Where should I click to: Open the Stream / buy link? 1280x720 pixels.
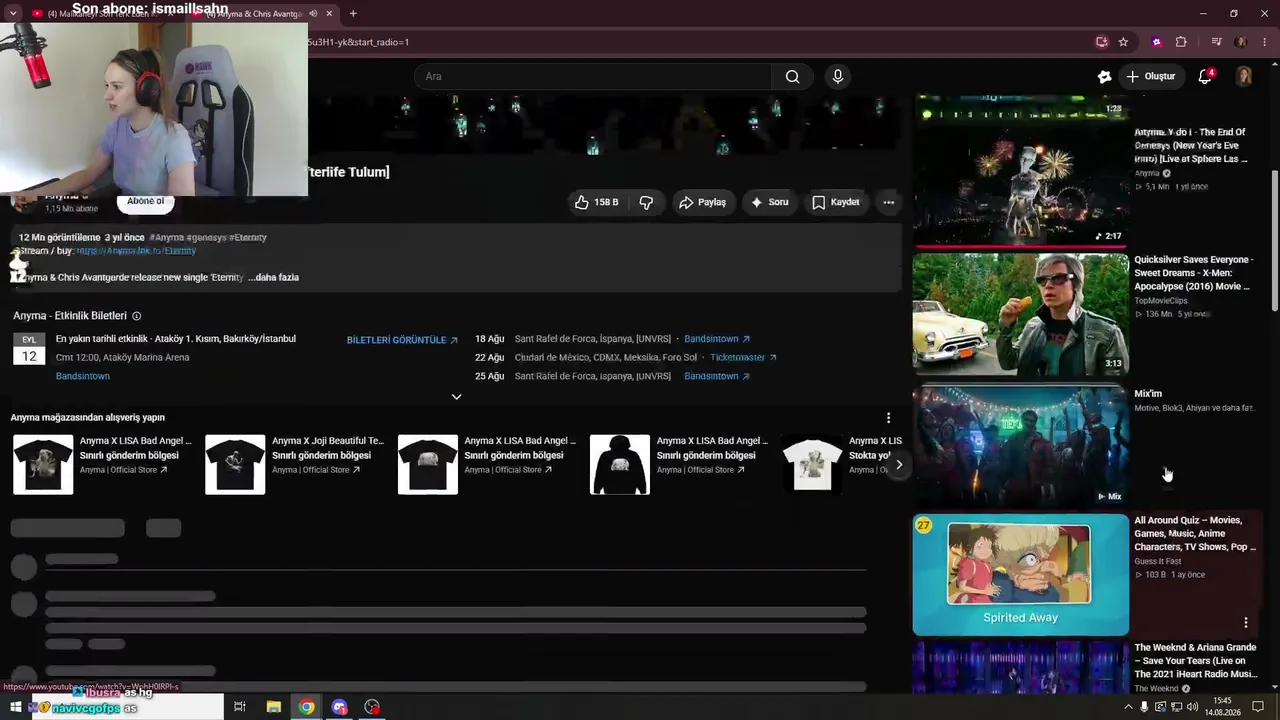point(136,251)
